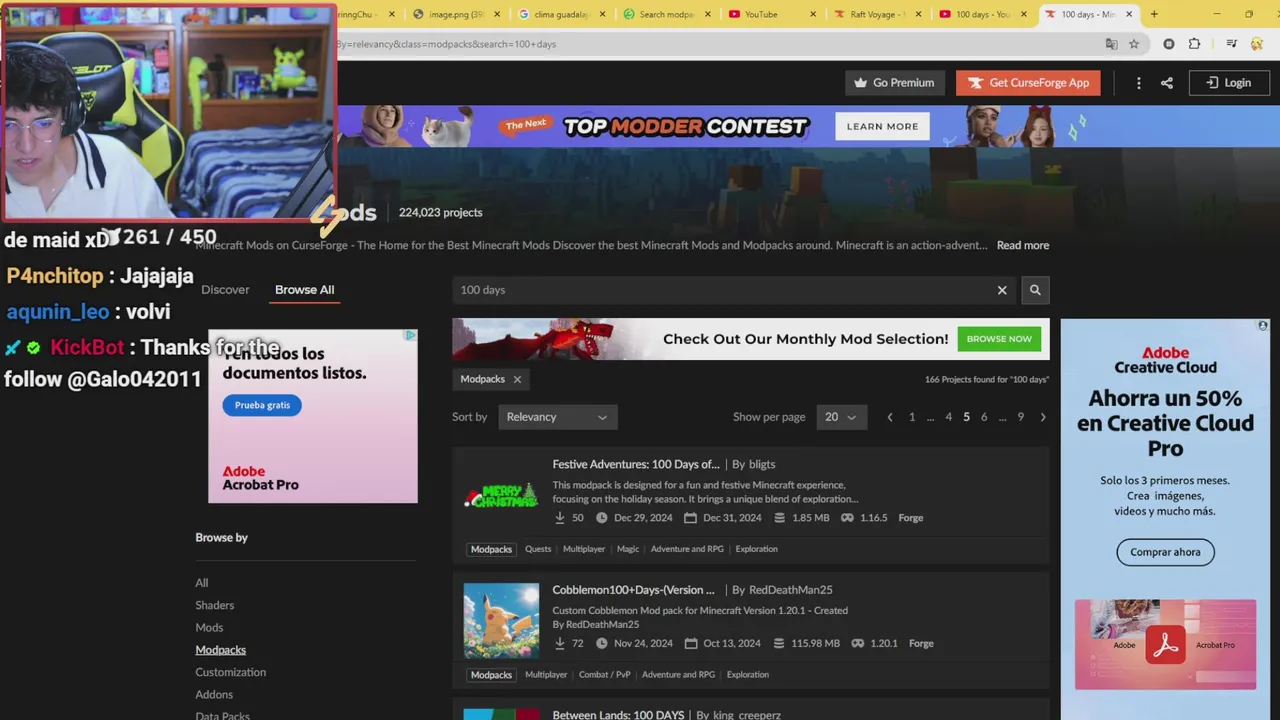Click Quests tag on Festive Adventures
1280x720 pixels.
[538, 549]
